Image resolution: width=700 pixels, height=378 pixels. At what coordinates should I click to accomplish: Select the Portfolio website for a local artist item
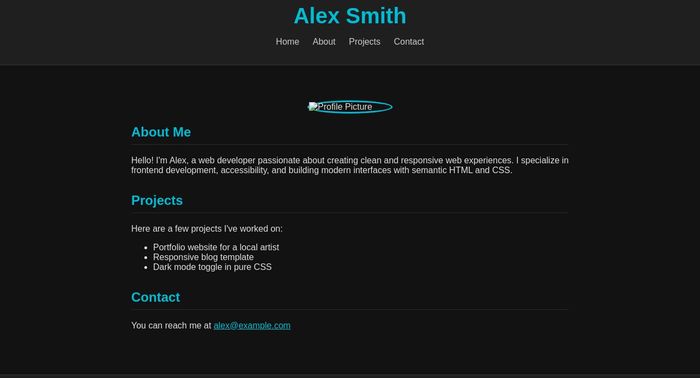pyautogui.click(x=216, y=247)
